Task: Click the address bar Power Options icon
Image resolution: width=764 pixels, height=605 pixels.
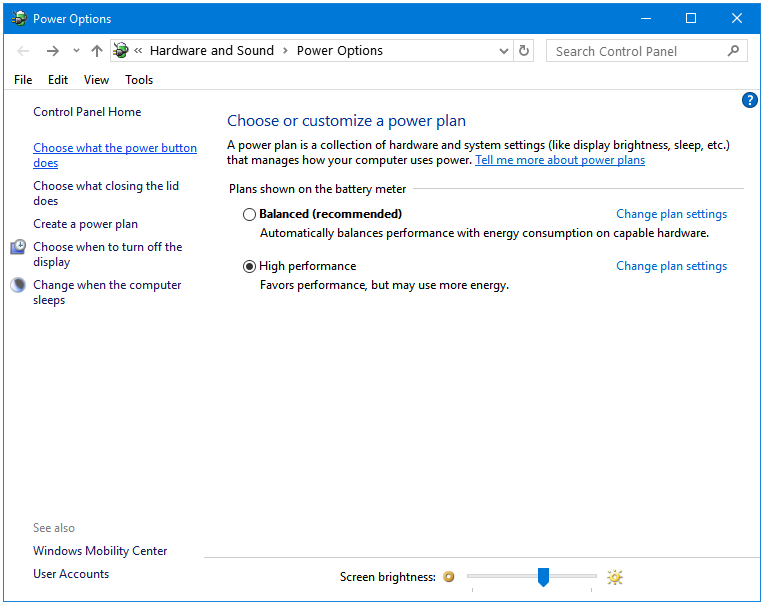Action: [x=121, y=50]
